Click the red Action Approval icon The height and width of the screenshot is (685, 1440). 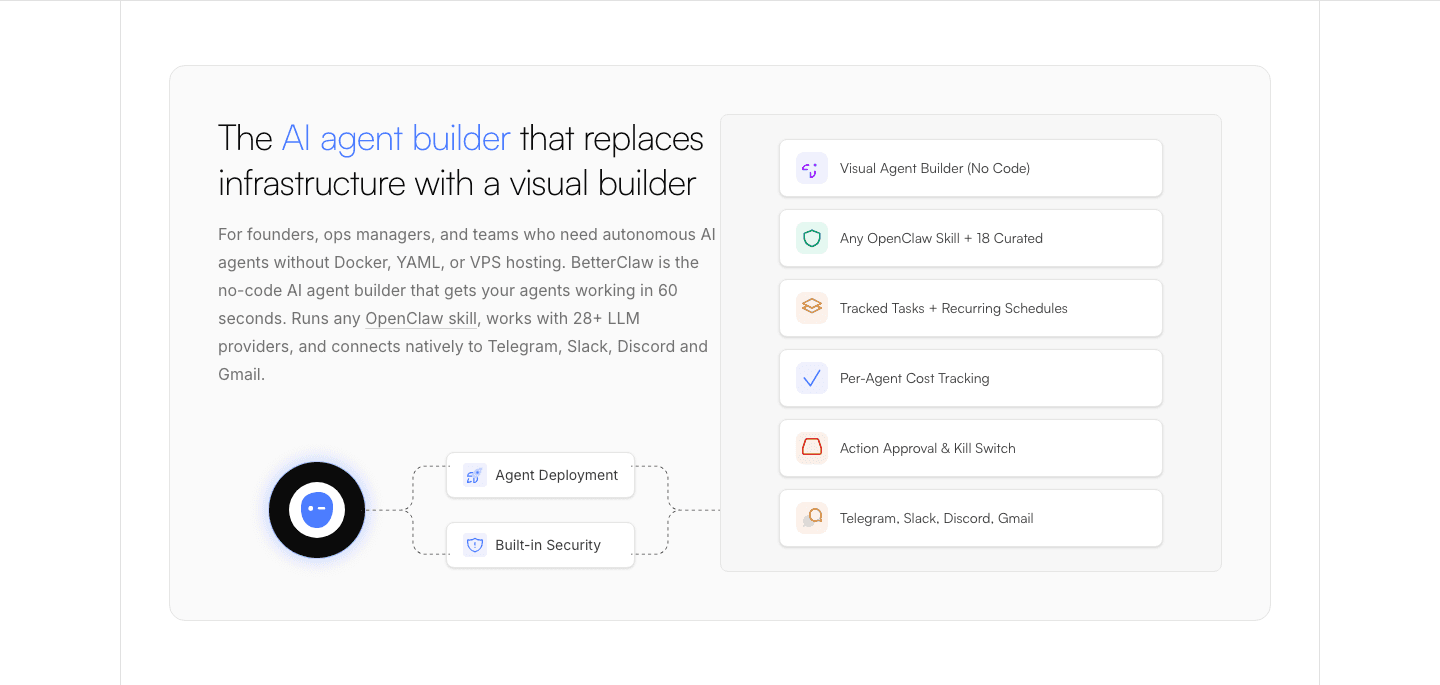click(x=812, y=448)
